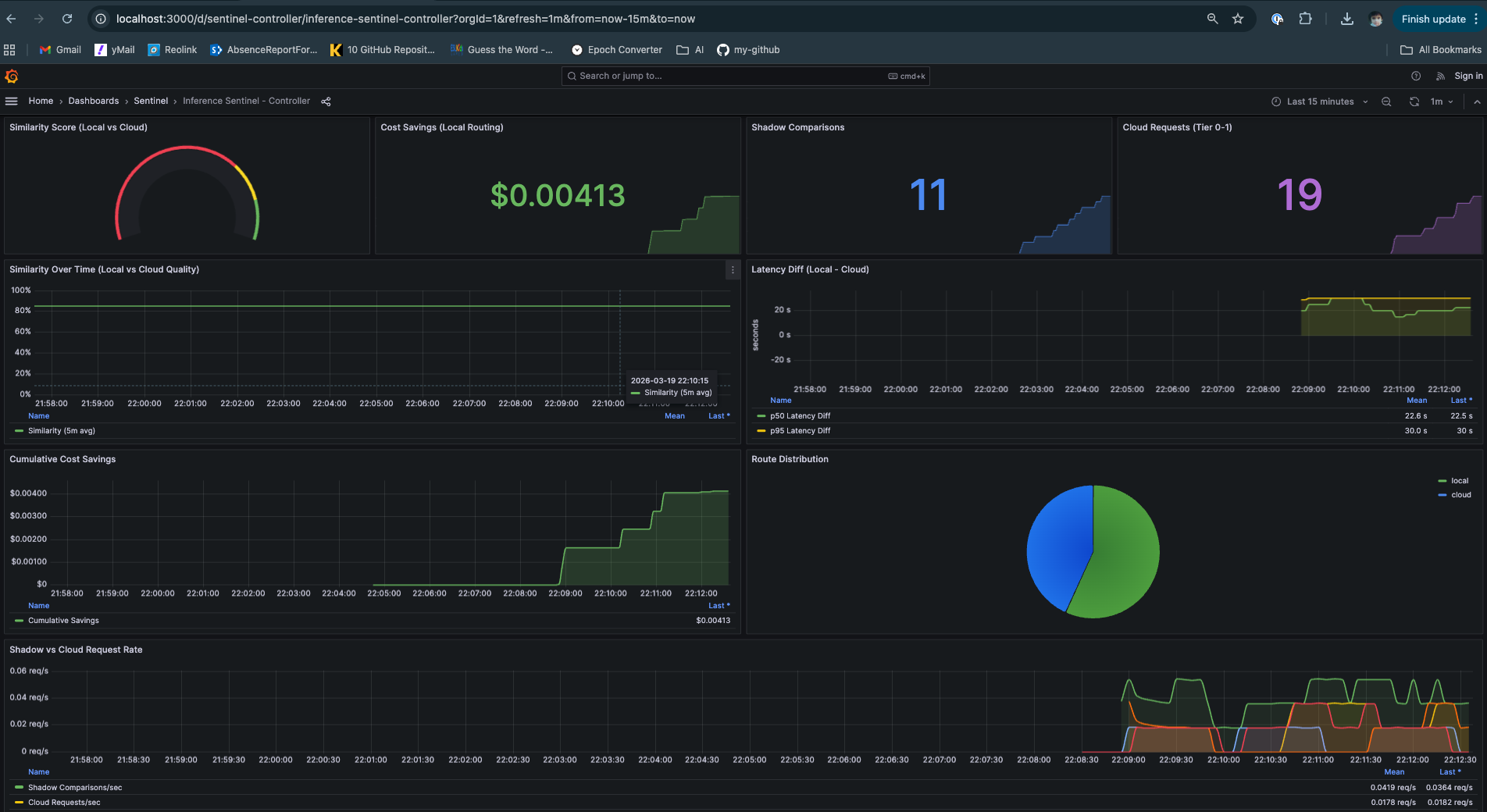The width and height of the screenshot is (1487, 812).
Task: Open the Last 15 minutes time range dropdown
Action: pos(1319,101)
